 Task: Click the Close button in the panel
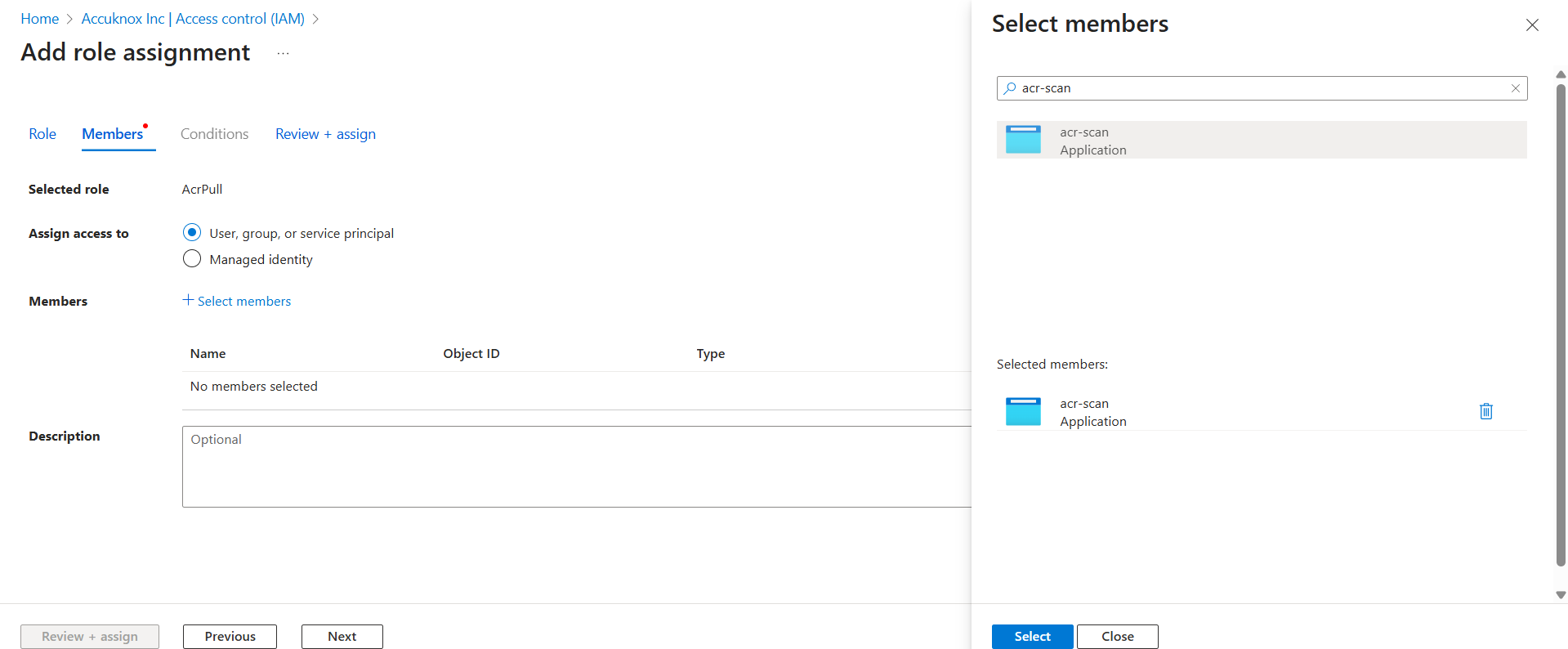[1117, 637]
